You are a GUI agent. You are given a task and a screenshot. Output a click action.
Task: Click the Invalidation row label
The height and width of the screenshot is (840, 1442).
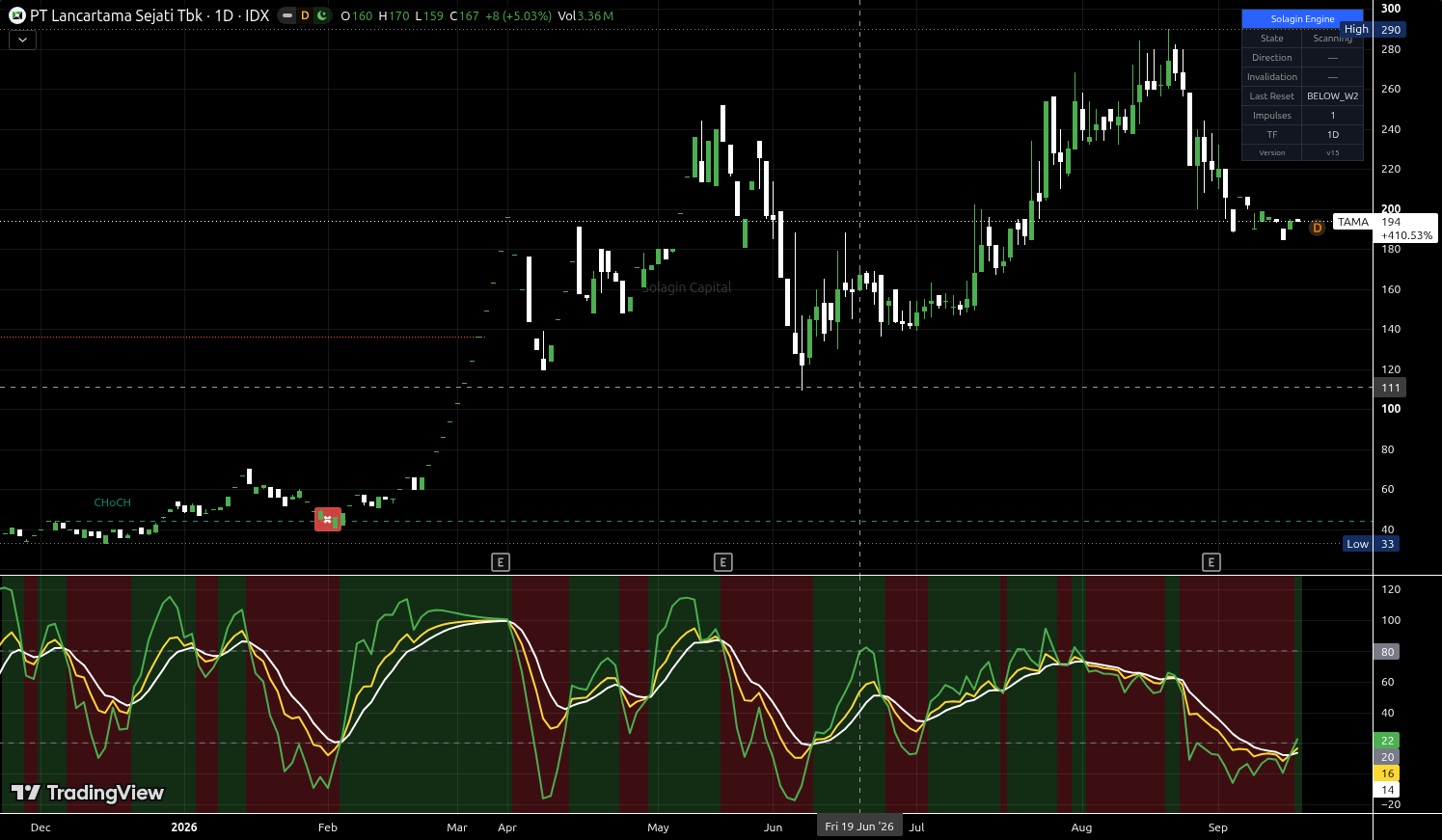[x=1271, y=77]
